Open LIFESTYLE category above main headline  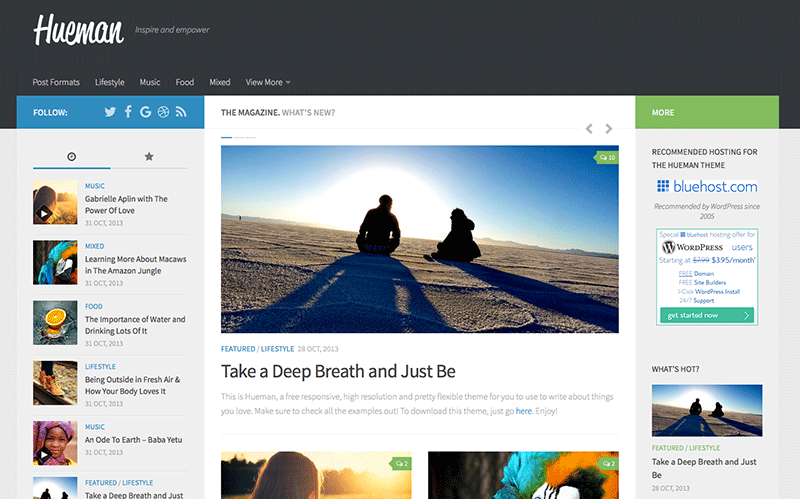point(277,349)
